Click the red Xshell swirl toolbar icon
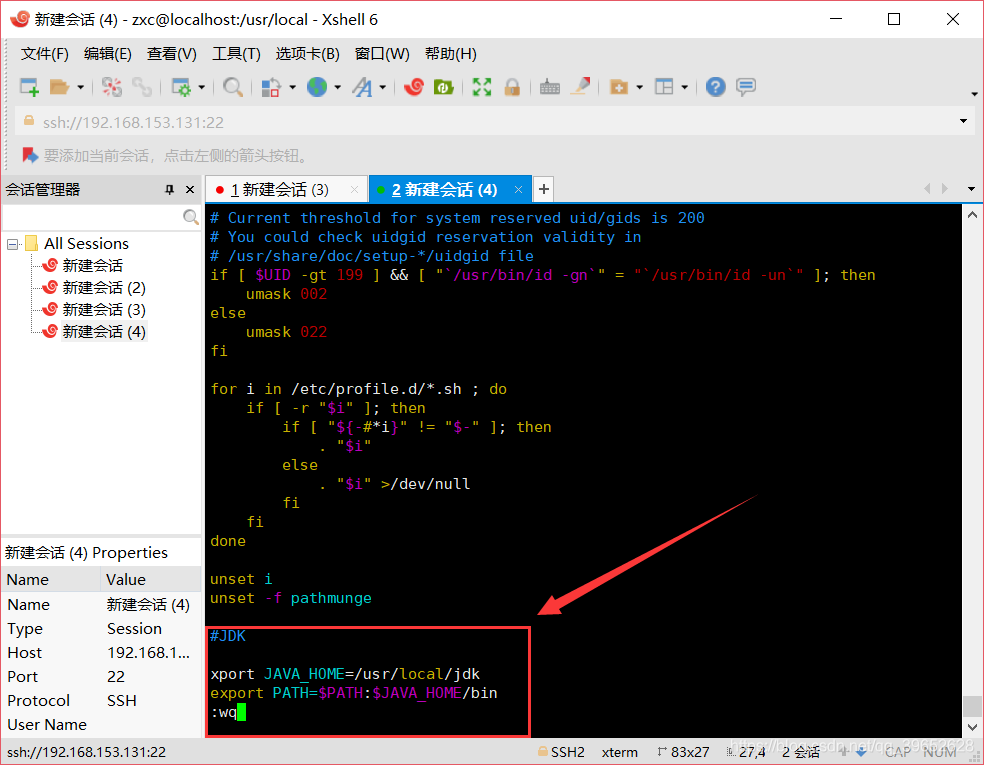984x765 pixels. pos(414,87)
